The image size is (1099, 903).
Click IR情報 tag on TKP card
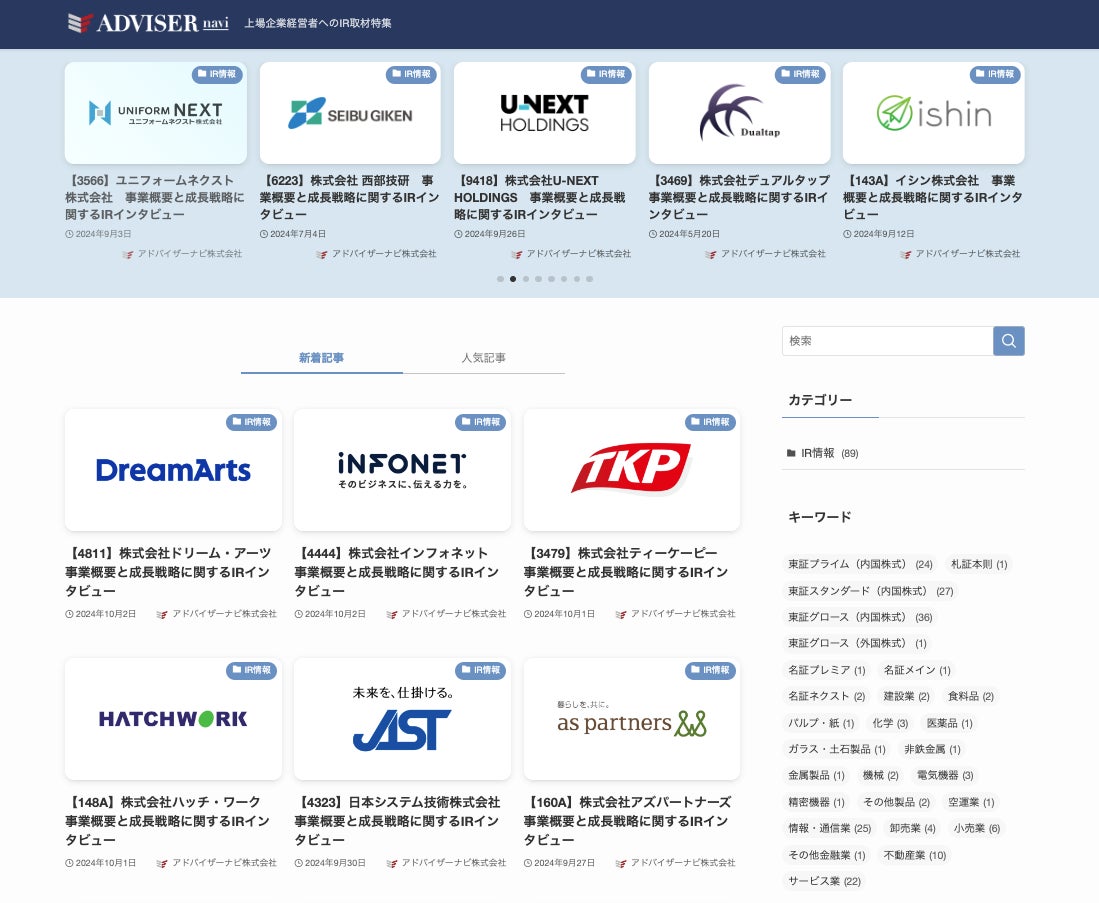tap(710, 422)
